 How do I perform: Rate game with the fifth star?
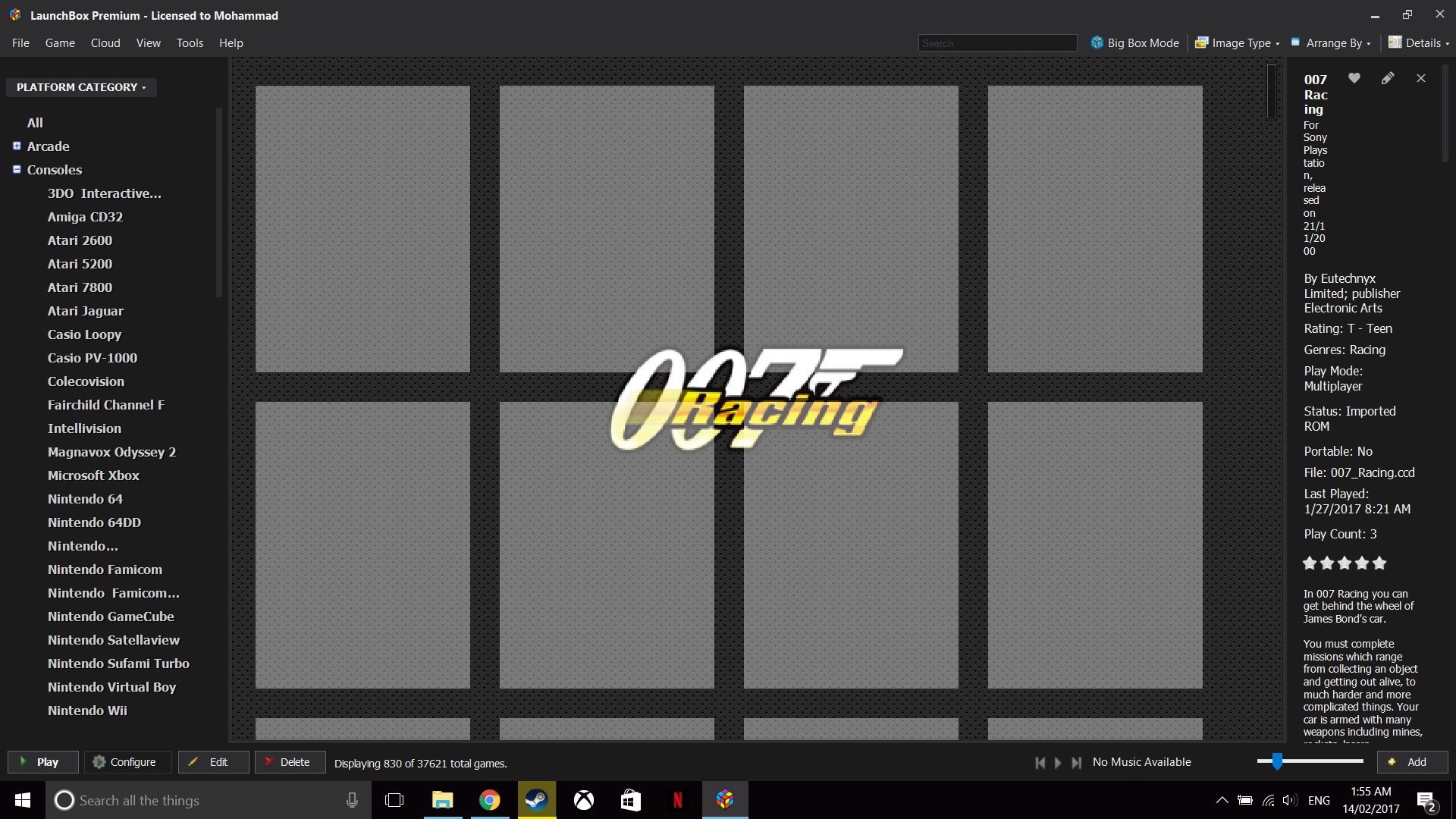1379,563
